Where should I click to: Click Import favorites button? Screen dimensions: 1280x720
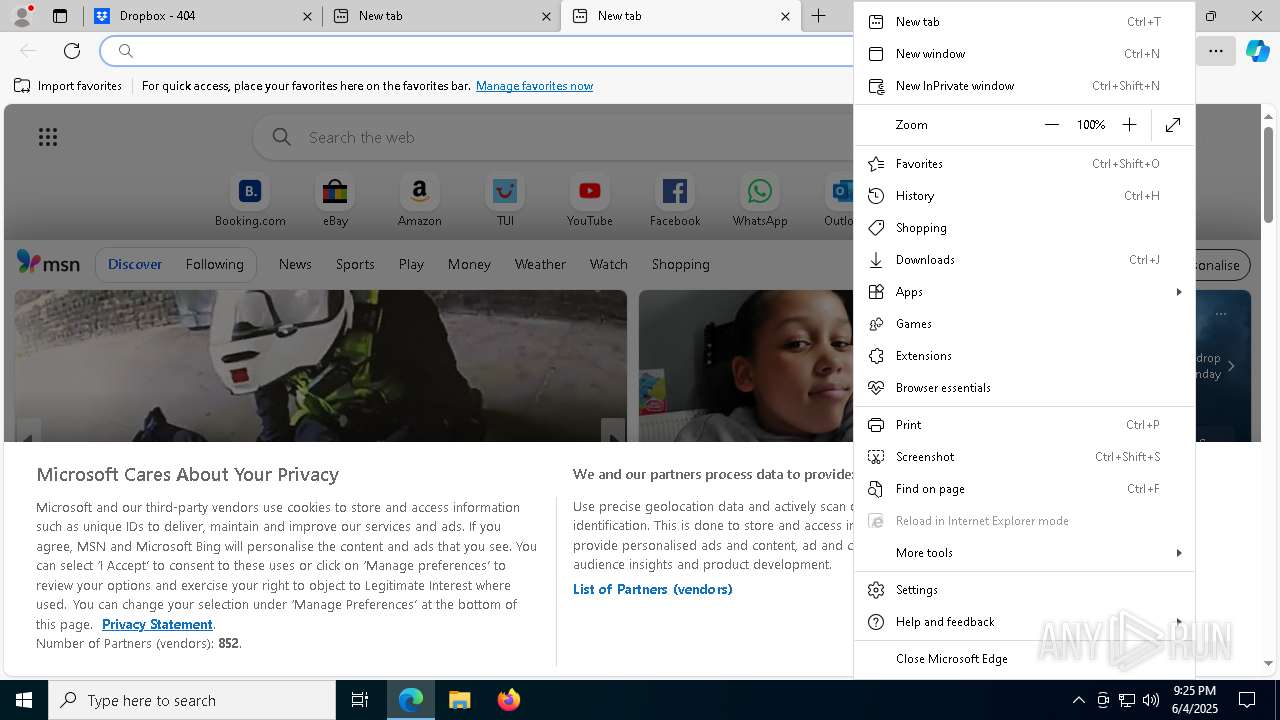[x=68, y=86]
